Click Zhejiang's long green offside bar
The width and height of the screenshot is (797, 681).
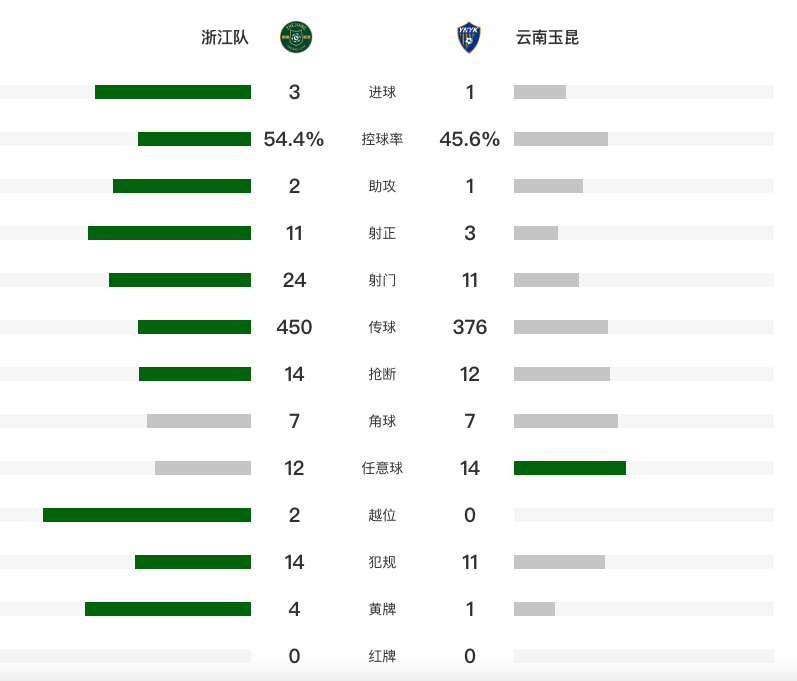(x=147, y=515)
